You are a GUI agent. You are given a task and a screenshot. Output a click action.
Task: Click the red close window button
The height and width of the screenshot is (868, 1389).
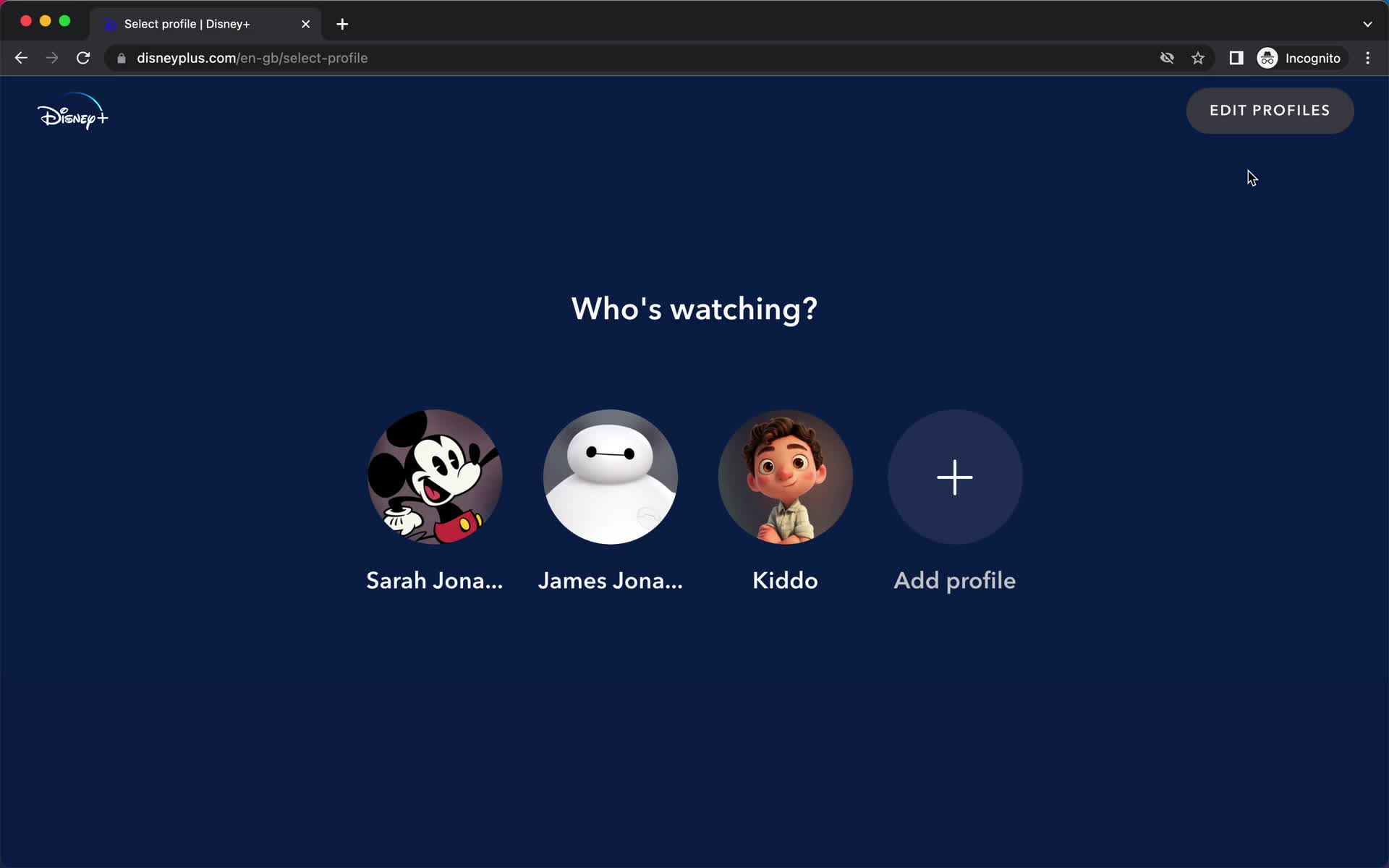26,21
